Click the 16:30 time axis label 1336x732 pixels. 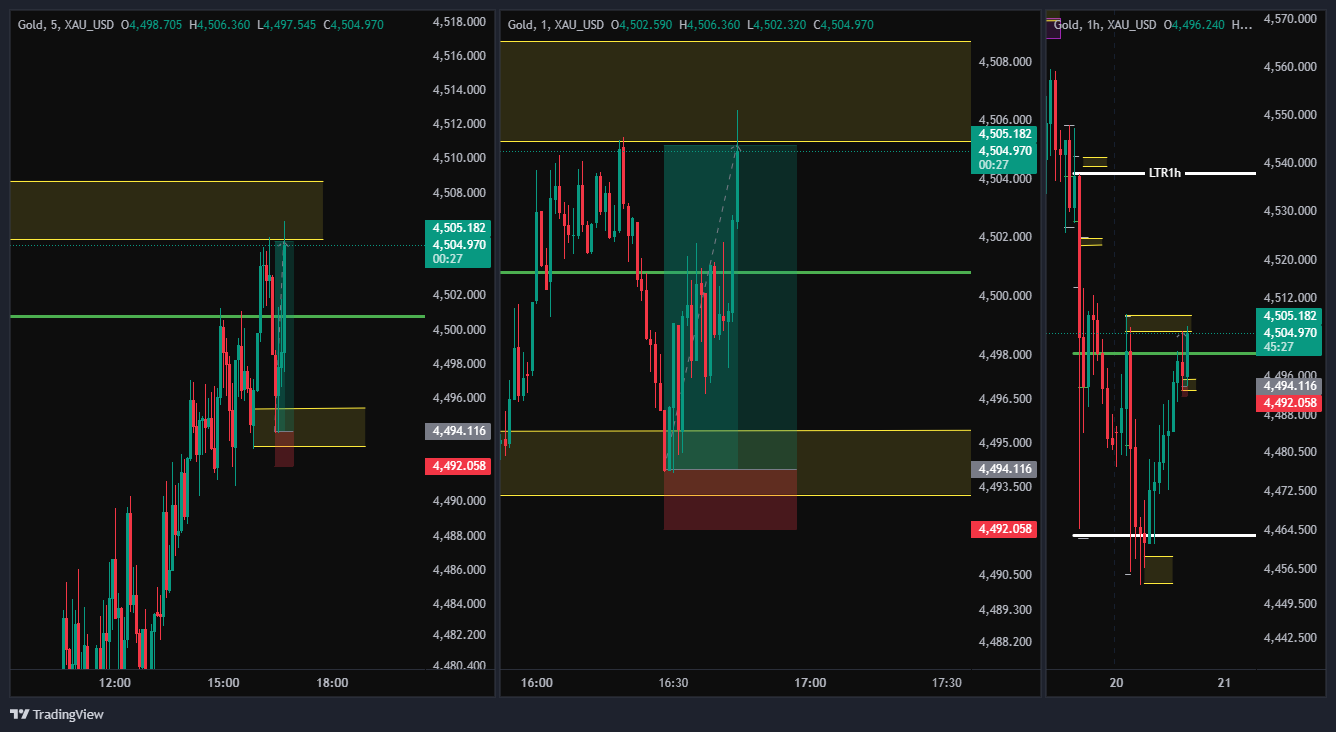[673, 683]
